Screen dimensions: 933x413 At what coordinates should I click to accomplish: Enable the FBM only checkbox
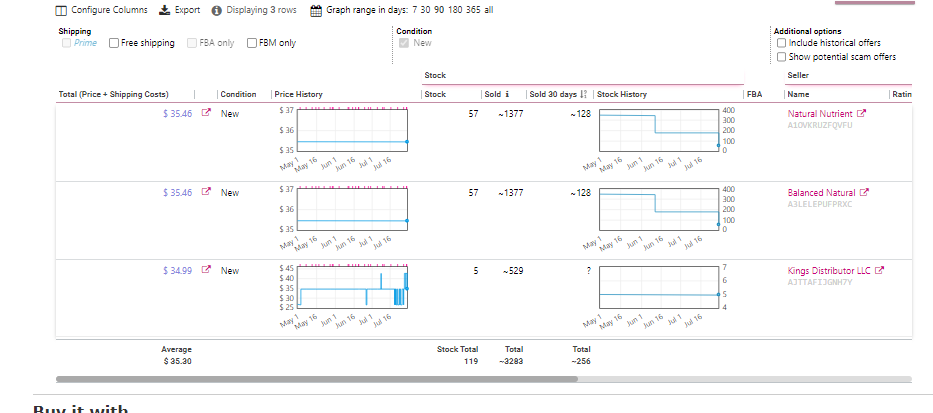(252, 43)
